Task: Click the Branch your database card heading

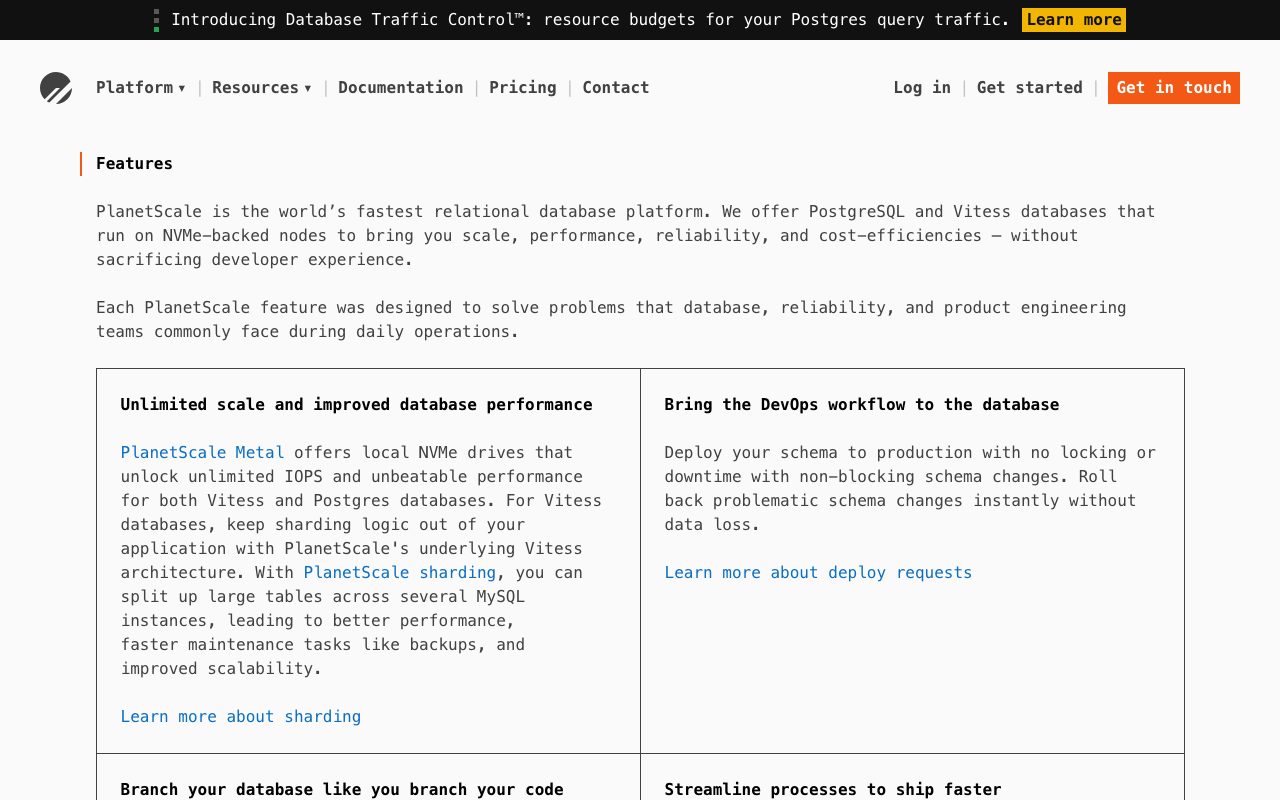Action: pos(342,790)
